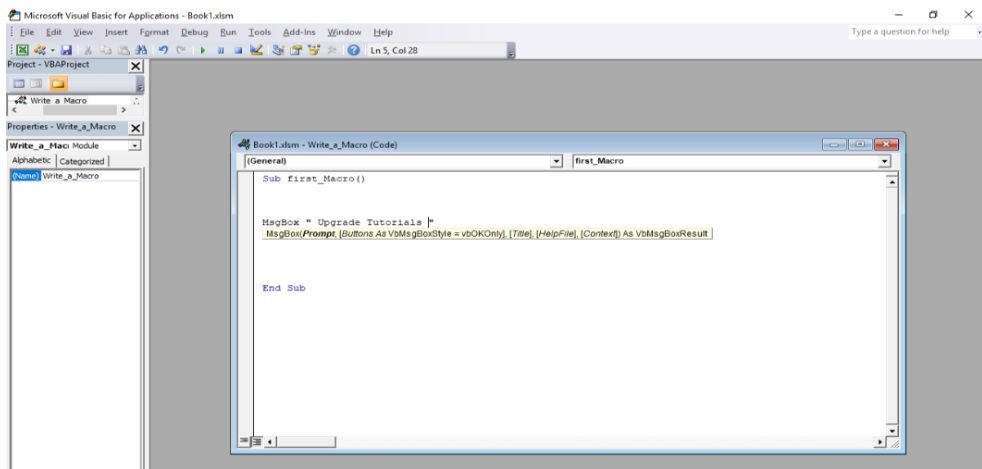Open Insert object dropdown arrow in toolbar
The image size is (982, 469).
pyautogui.click(x=53, y=50)
